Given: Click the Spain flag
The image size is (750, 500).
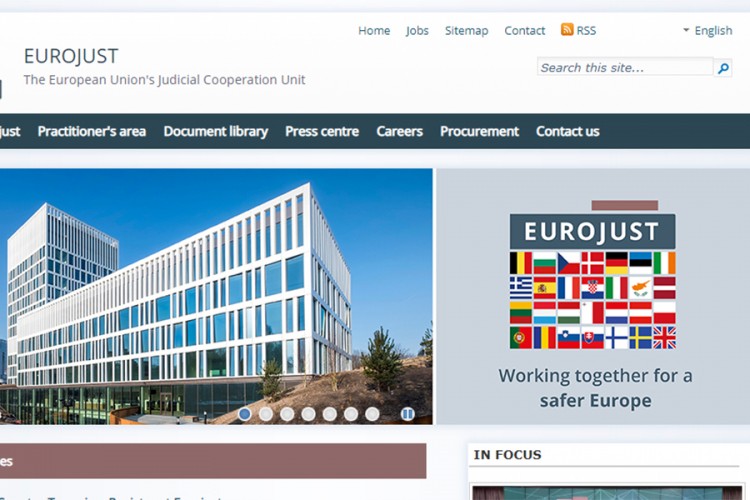Looking at the screenshot, I should coord(545,288).
